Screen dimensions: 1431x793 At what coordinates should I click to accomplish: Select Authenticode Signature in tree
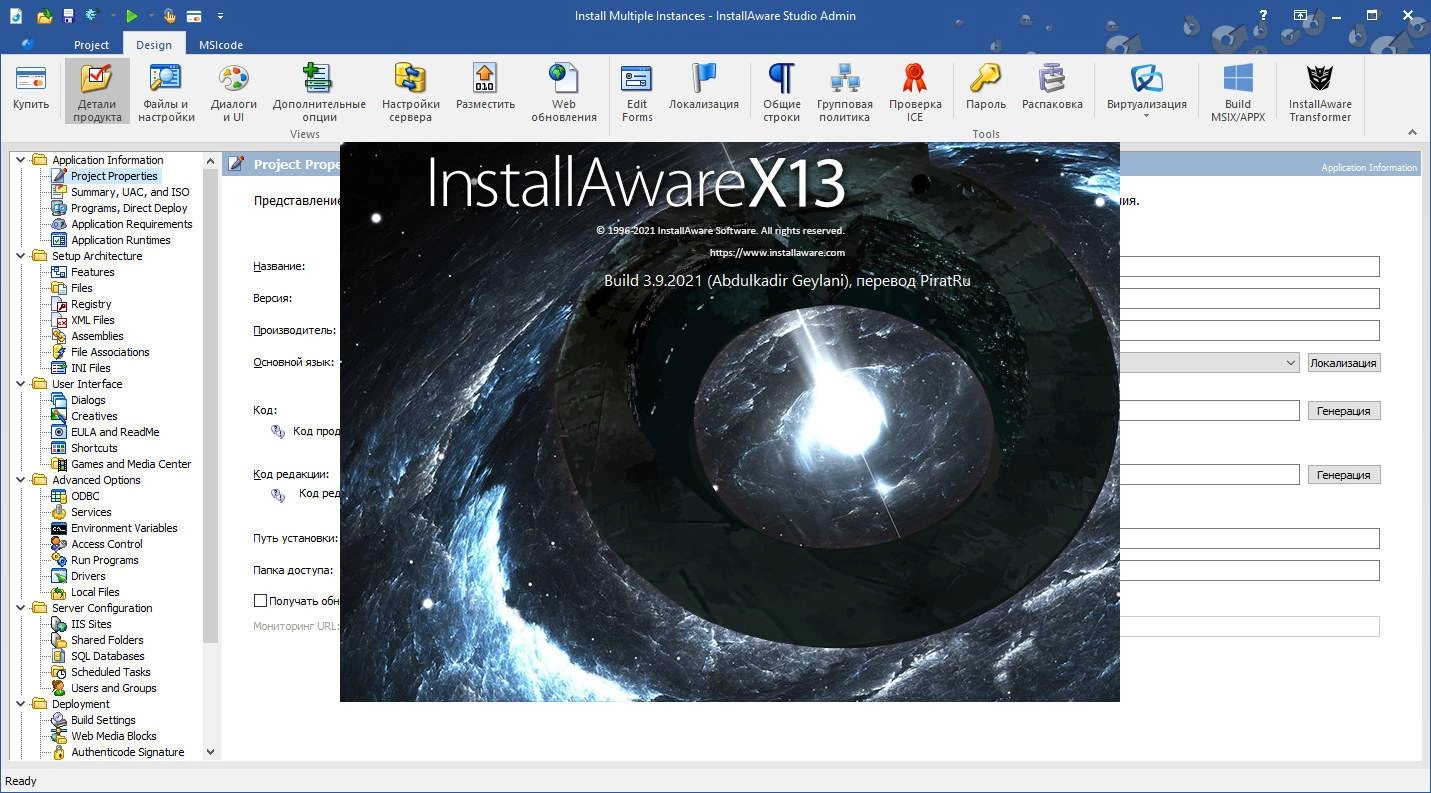[x=127, y=752]
